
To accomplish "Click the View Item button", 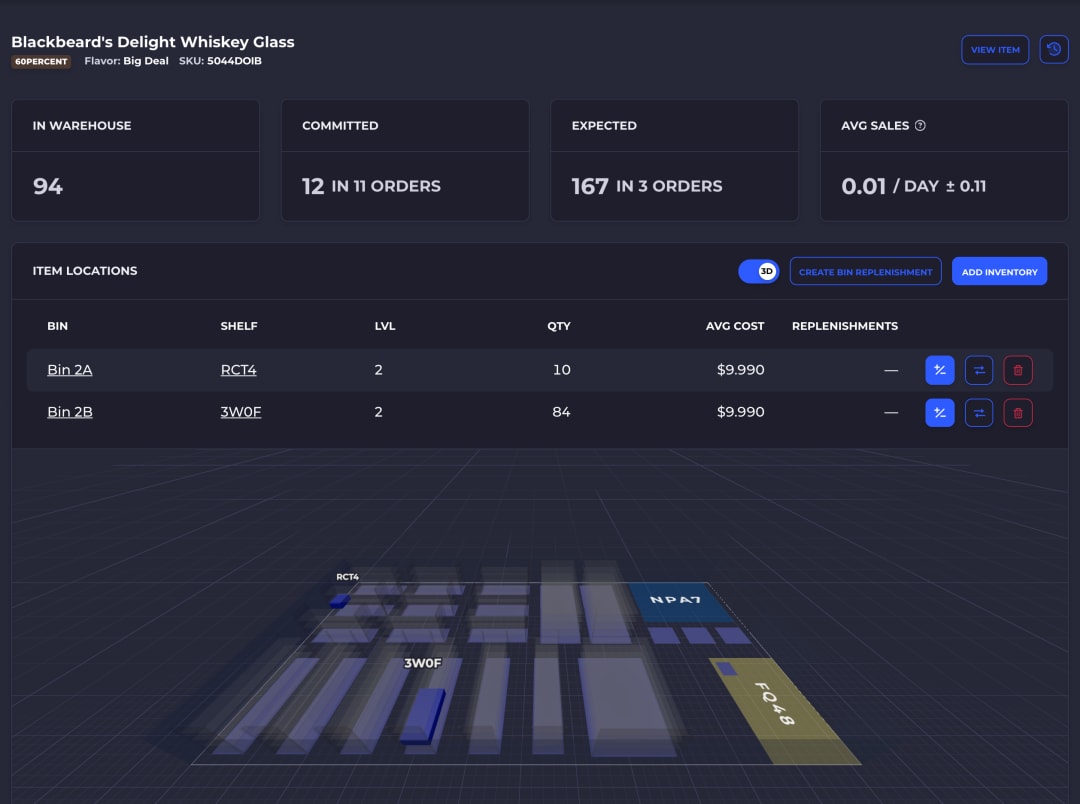I will coord(995,50).
